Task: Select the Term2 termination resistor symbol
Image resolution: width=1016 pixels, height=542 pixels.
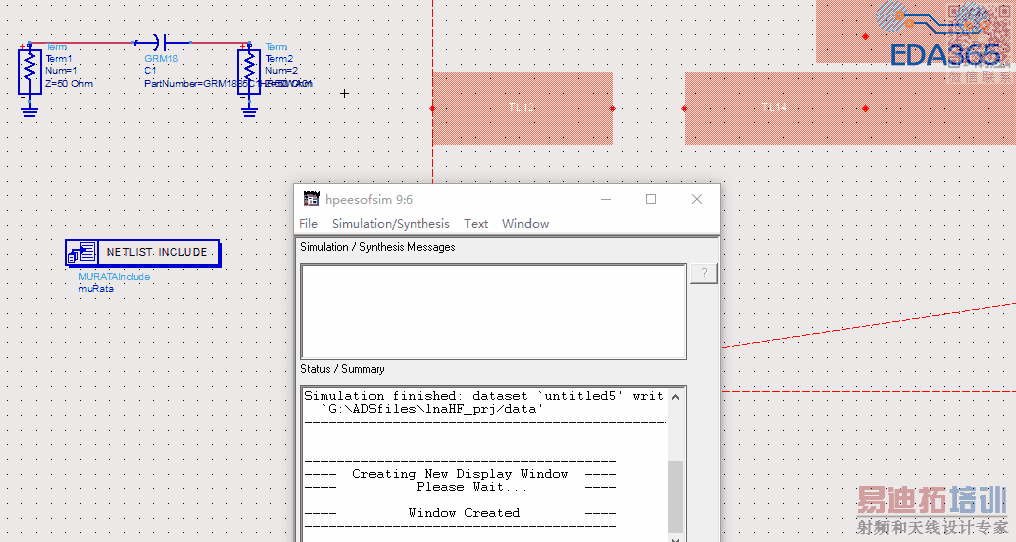Action: pos(249,71)
